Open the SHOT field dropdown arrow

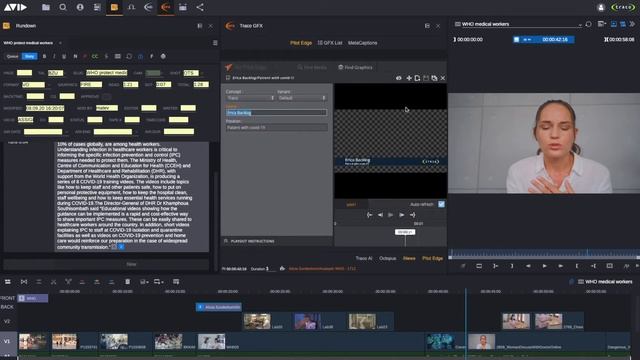(201, 73)
